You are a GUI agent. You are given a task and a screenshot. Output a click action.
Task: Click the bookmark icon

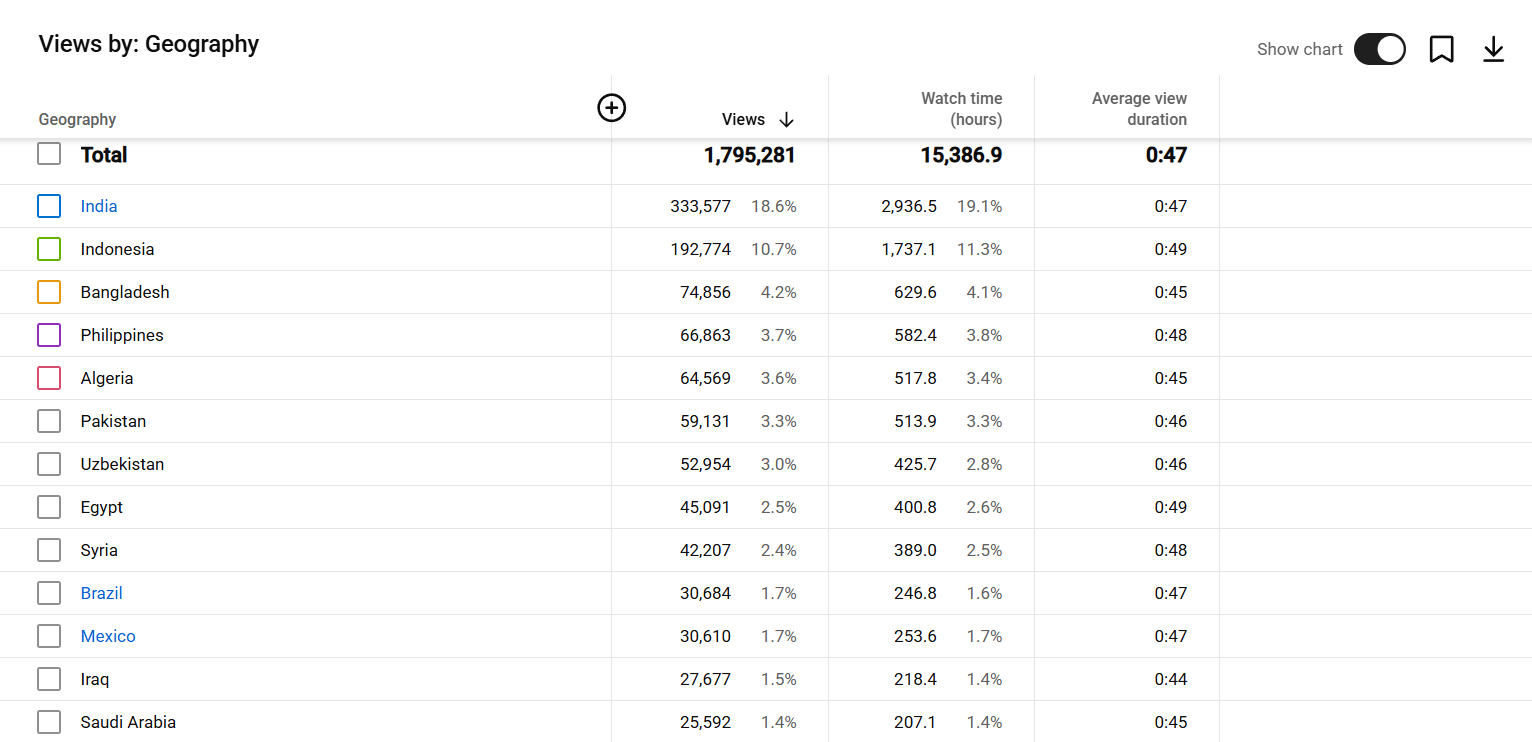1441,49
